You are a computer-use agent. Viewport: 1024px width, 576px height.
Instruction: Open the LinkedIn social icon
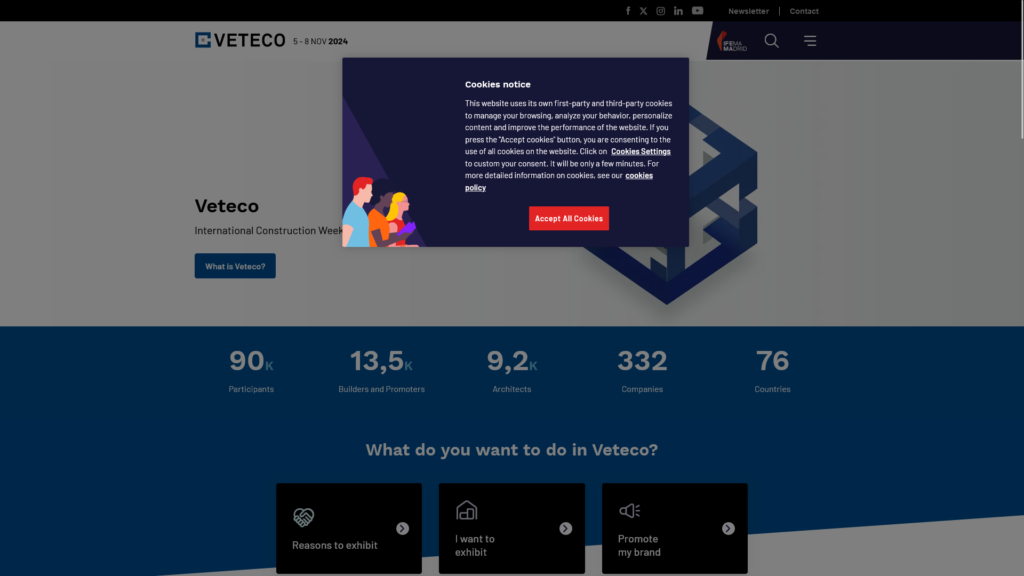coord(679,11)
